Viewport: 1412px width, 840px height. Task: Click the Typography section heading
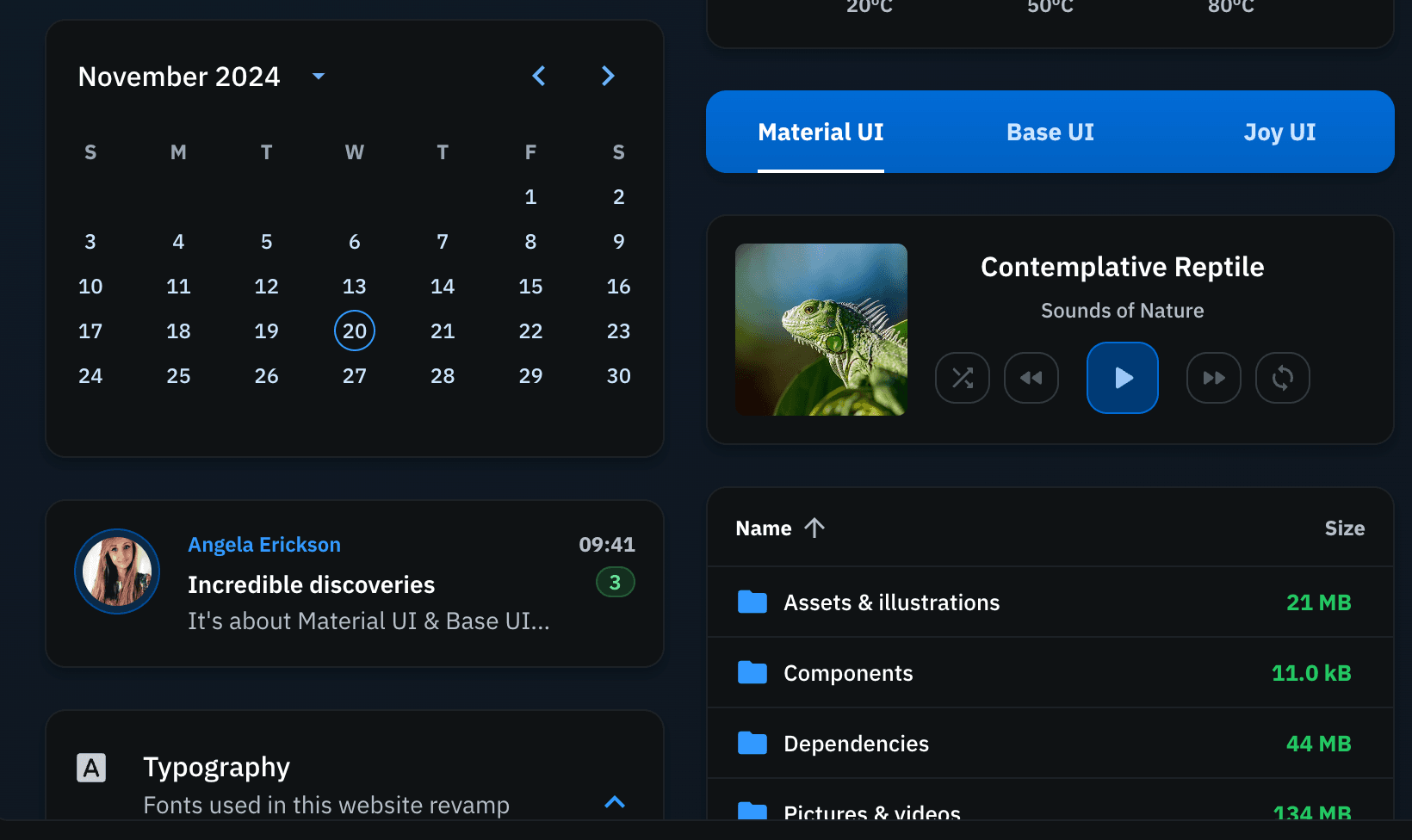point(217,768)
